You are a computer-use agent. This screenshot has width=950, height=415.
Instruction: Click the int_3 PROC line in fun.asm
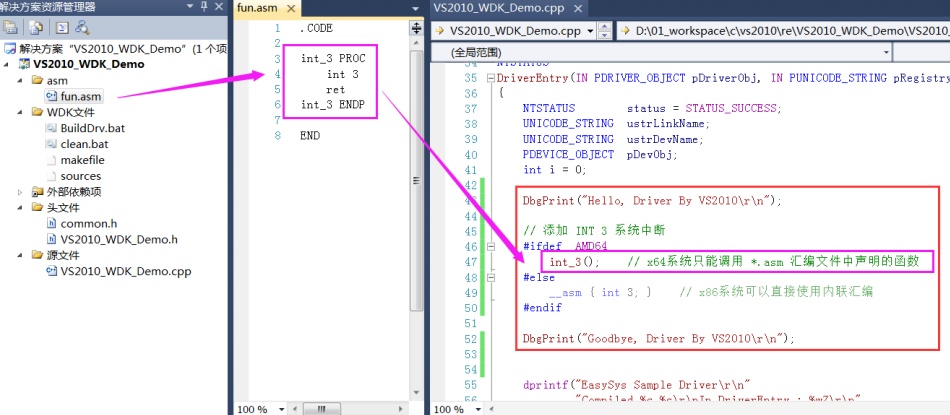click(333, 59)
